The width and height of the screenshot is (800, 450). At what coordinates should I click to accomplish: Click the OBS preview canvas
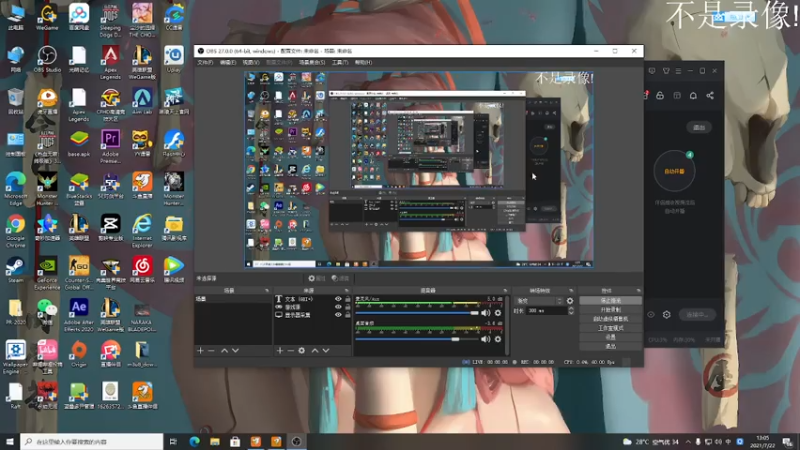[418, 169]
